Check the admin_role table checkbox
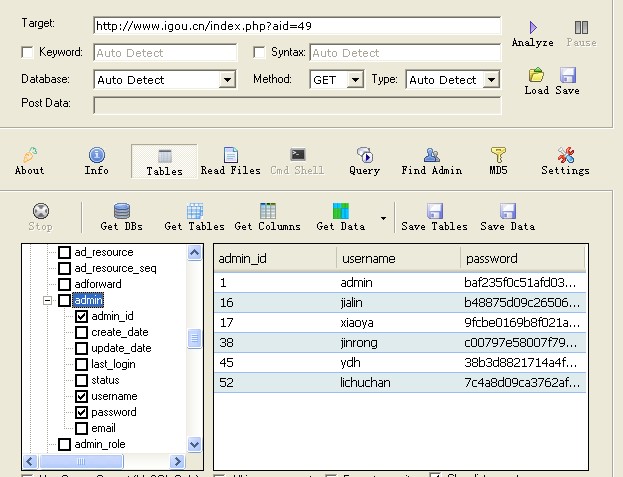 pyautogui.click(x=64, y=444)
